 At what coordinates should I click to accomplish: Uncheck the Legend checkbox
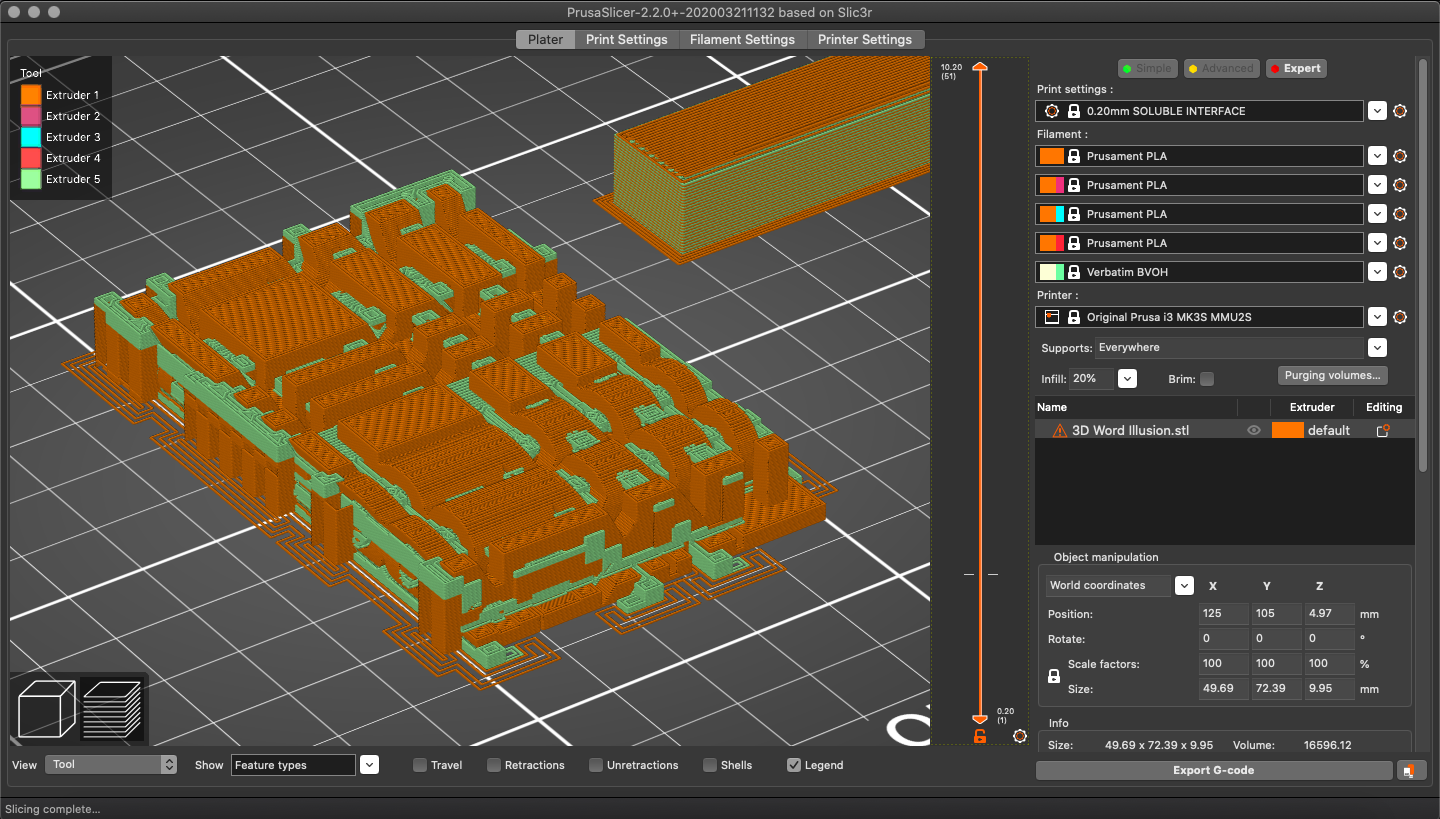pos(794,765)
